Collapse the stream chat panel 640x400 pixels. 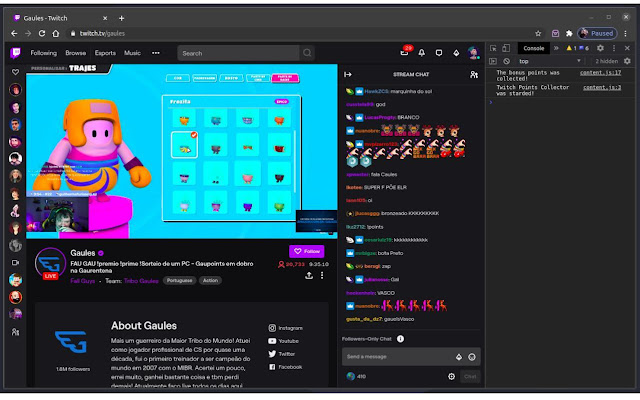coord(348,74)
